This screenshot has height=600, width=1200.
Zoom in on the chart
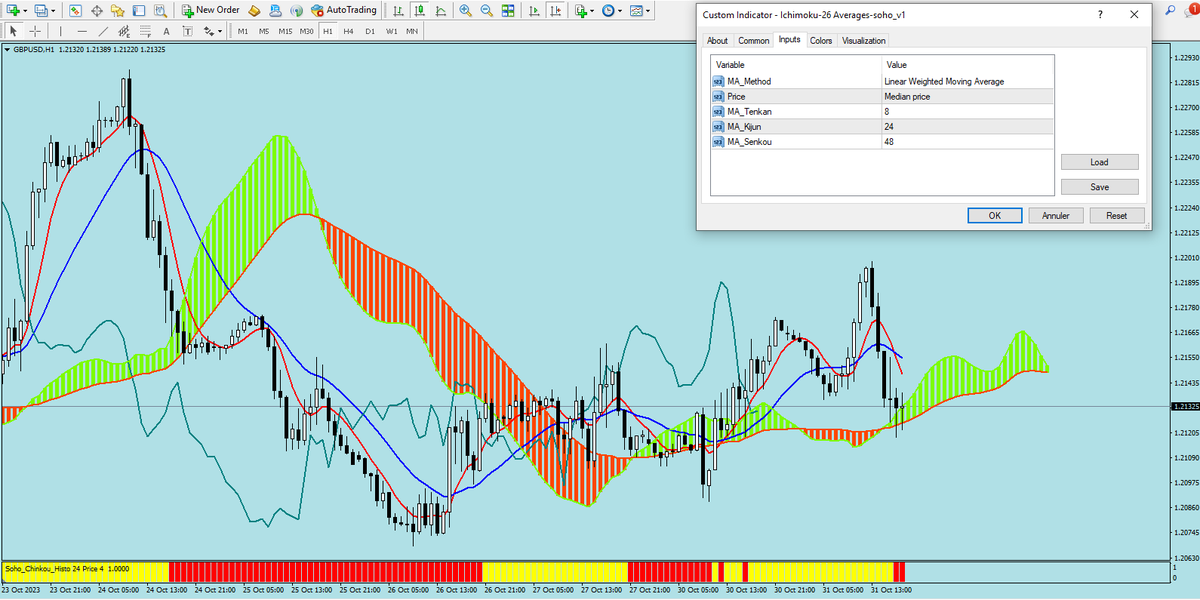[463, 10]
